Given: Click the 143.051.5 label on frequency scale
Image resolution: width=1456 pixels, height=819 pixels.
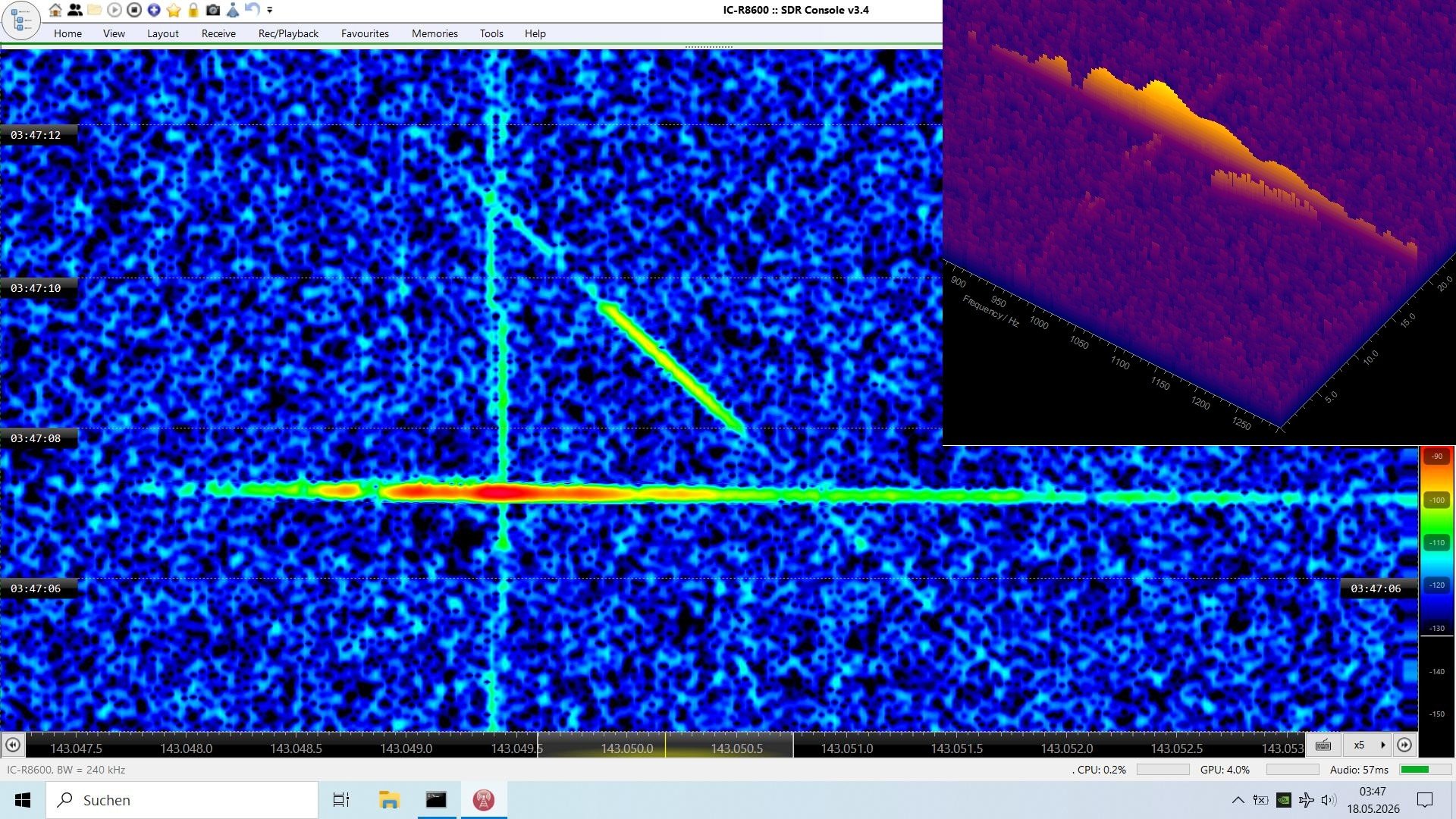Looking at the screenshot, I should pos(956,748).
